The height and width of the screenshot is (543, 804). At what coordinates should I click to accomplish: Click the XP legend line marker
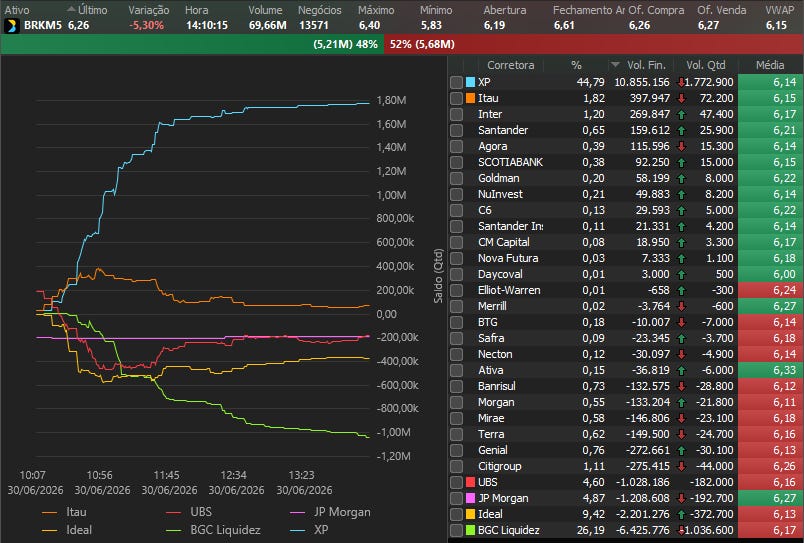298,530
